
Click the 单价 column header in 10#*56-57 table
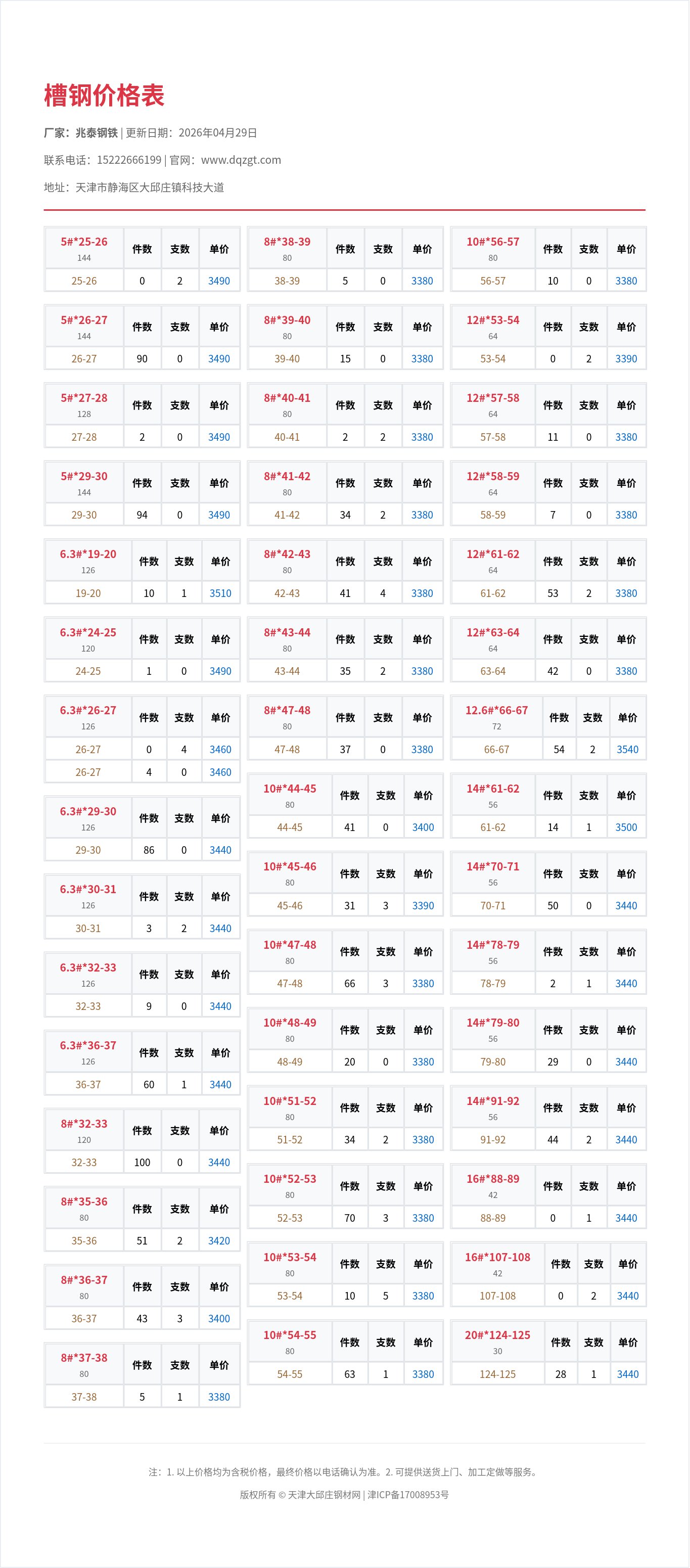(x=626, y=249)
